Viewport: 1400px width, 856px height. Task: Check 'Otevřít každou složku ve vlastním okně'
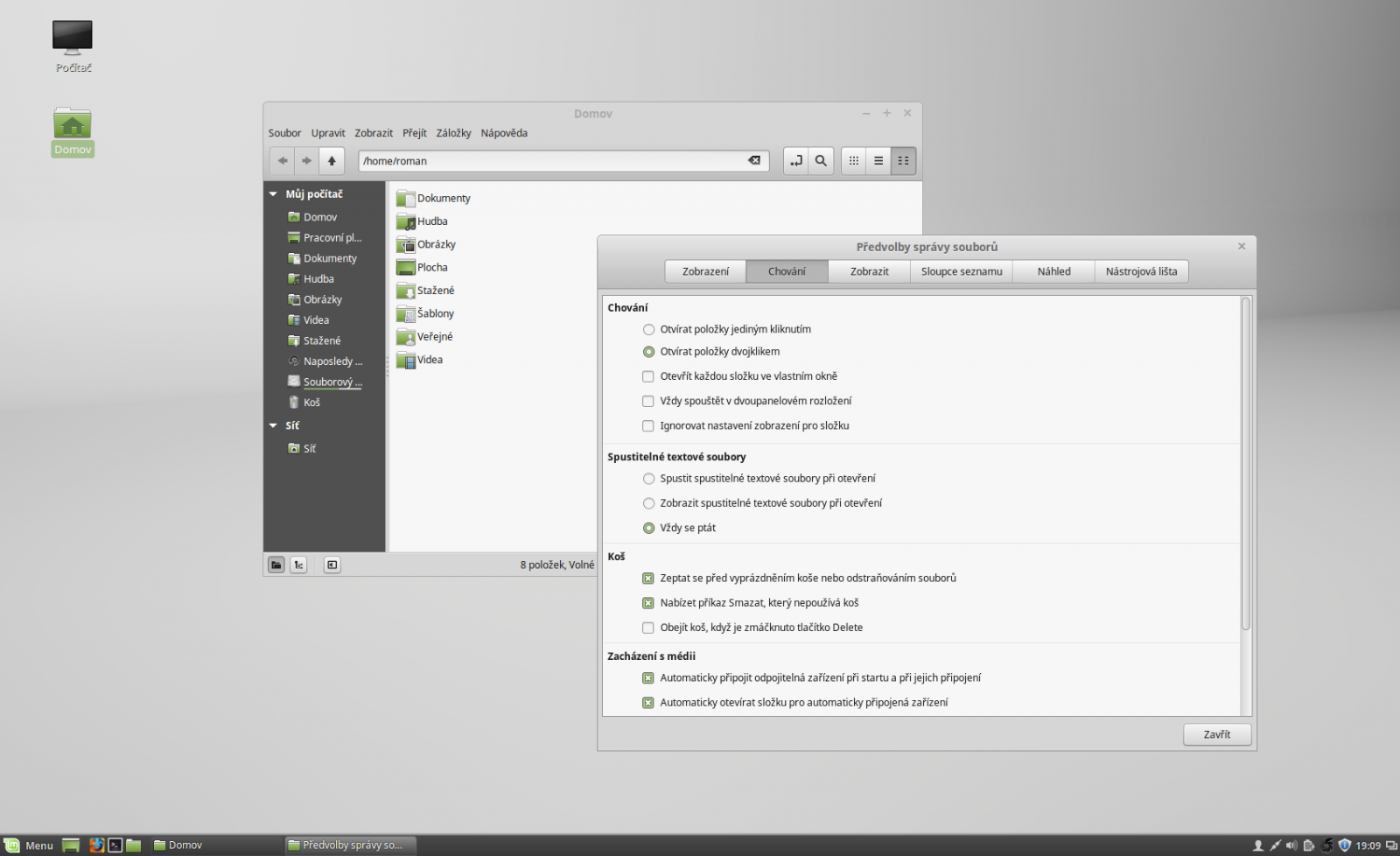(x=648, y=376)
